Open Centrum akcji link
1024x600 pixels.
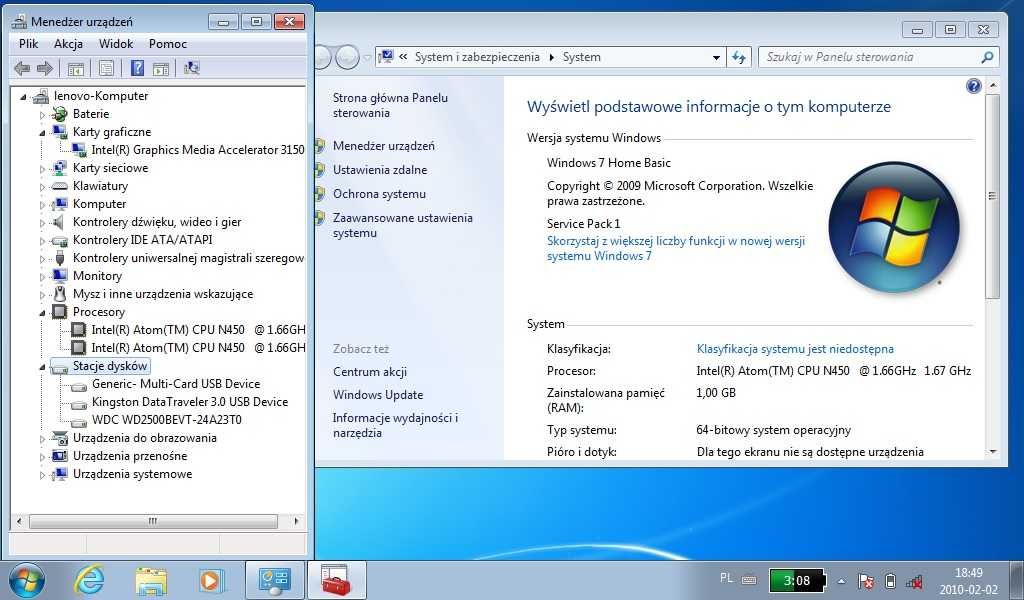point(370,372)
